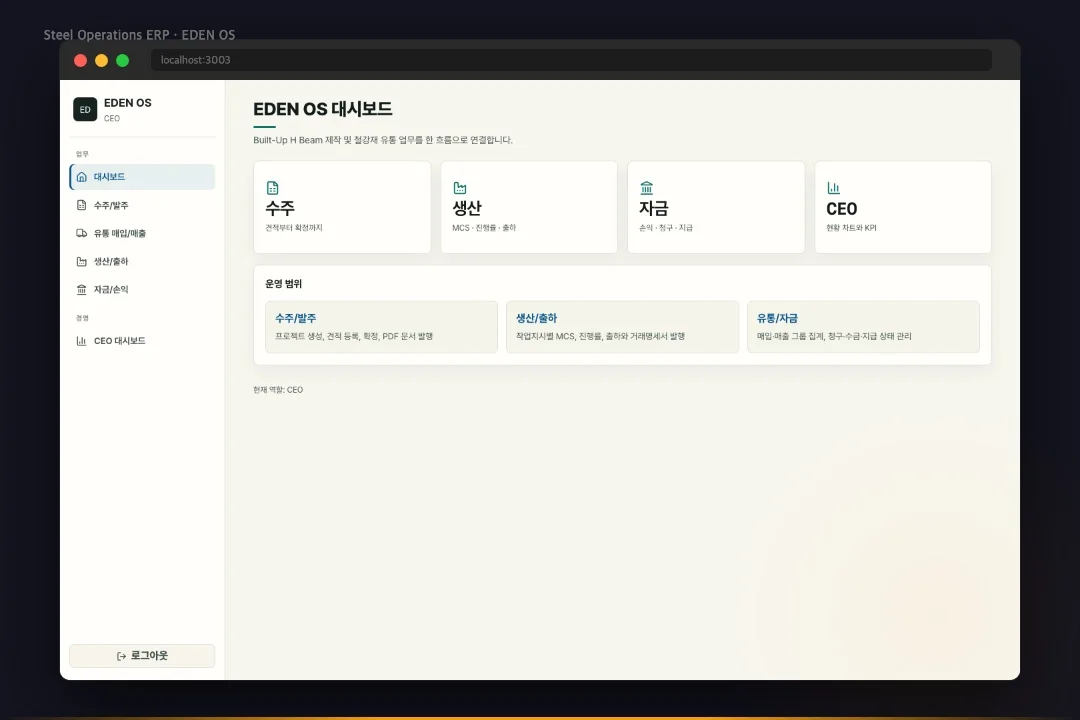This screenshot has height=720, width=1080.
Task: Open 자금/손익 menu item
Action: click(x=142, y=290)
